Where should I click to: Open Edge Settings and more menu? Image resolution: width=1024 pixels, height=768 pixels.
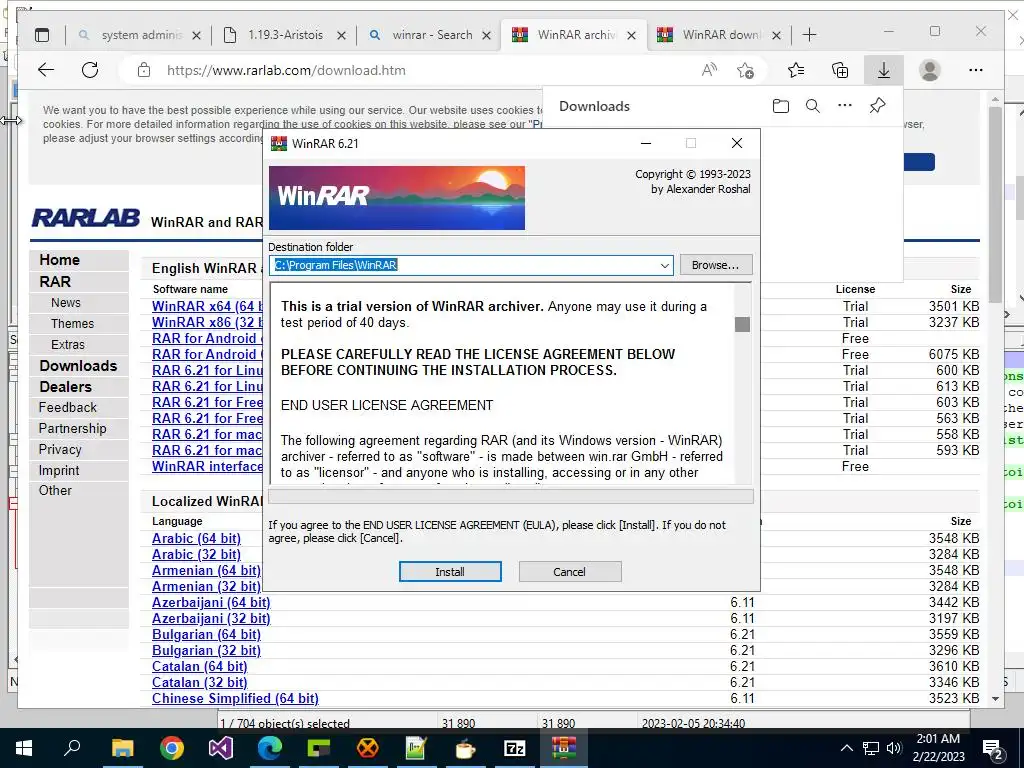976,70
